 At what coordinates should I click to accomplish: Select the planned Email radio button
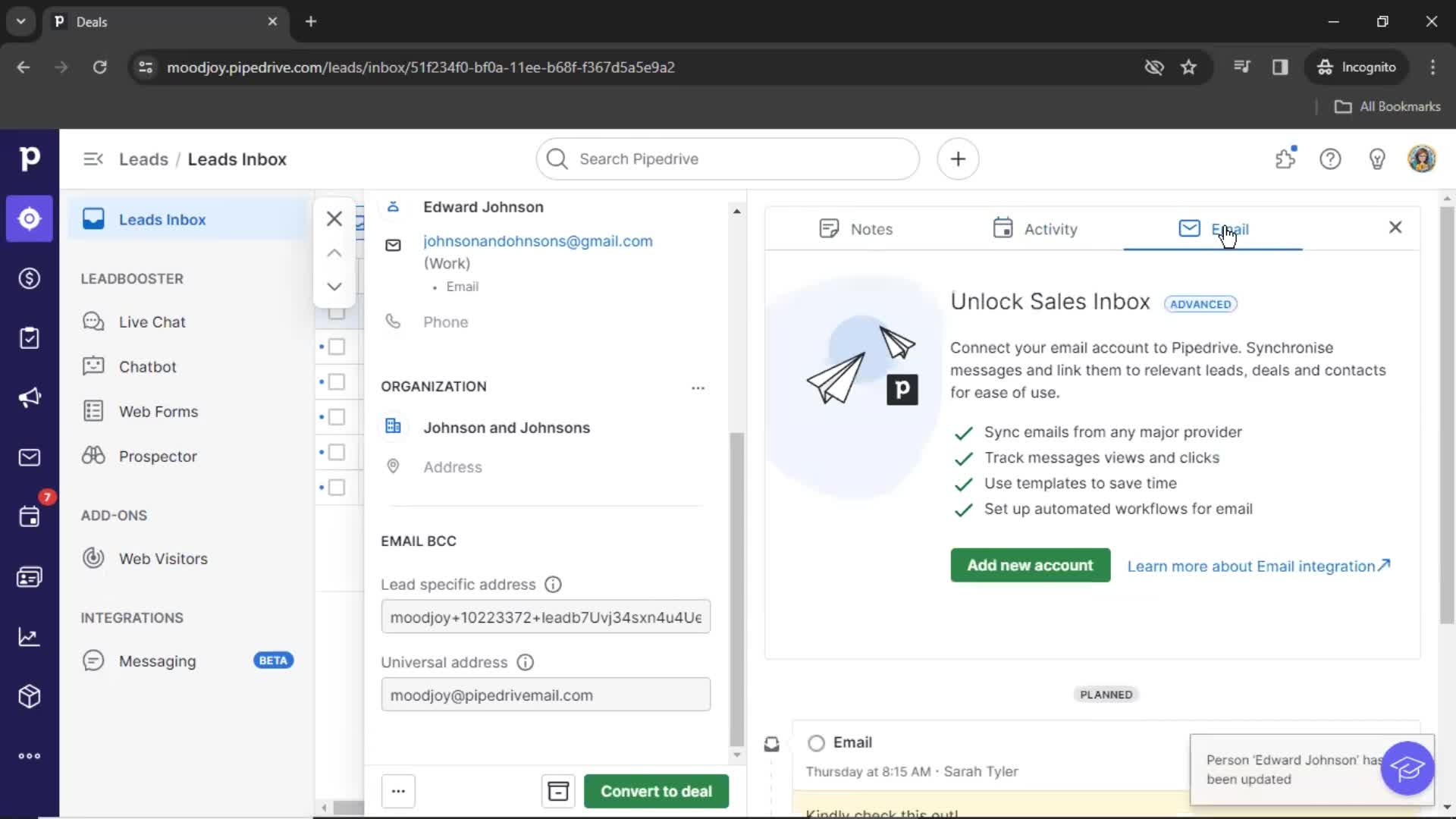click(x=815, y=741)
